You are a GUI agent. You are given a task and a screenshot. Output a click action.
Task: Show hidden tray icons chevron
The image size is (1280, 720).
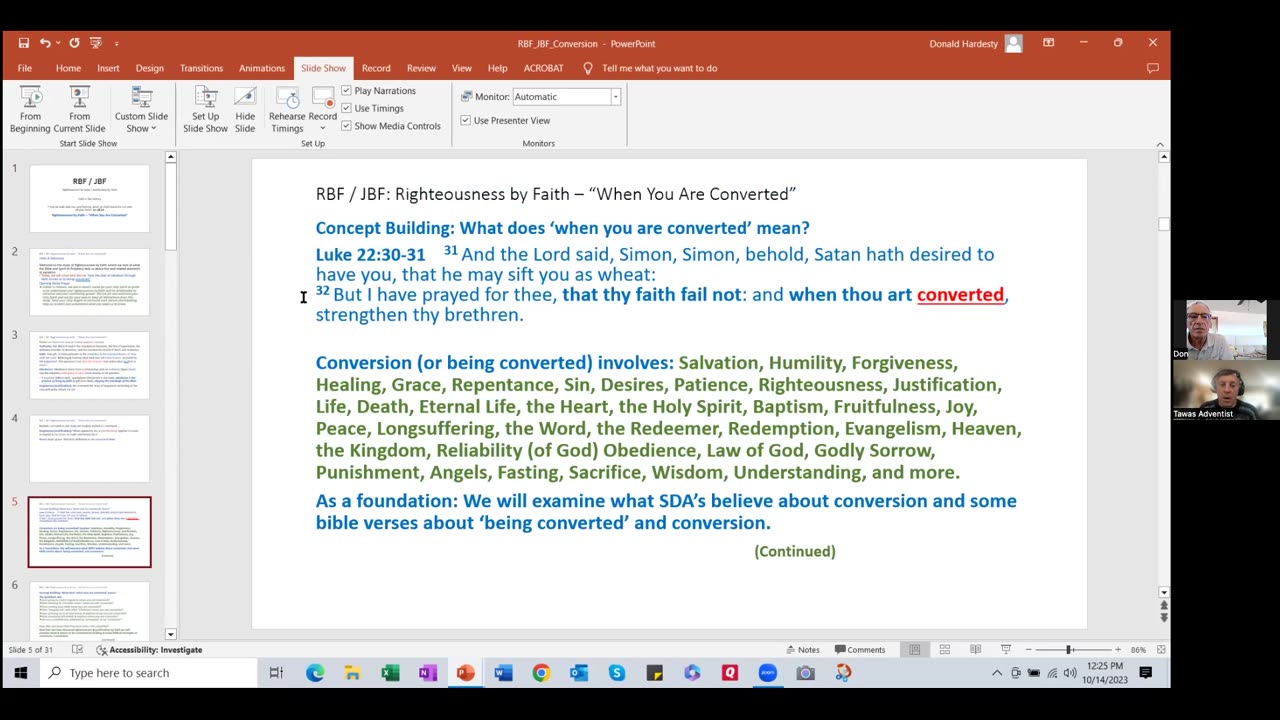[x=996, y=673]
